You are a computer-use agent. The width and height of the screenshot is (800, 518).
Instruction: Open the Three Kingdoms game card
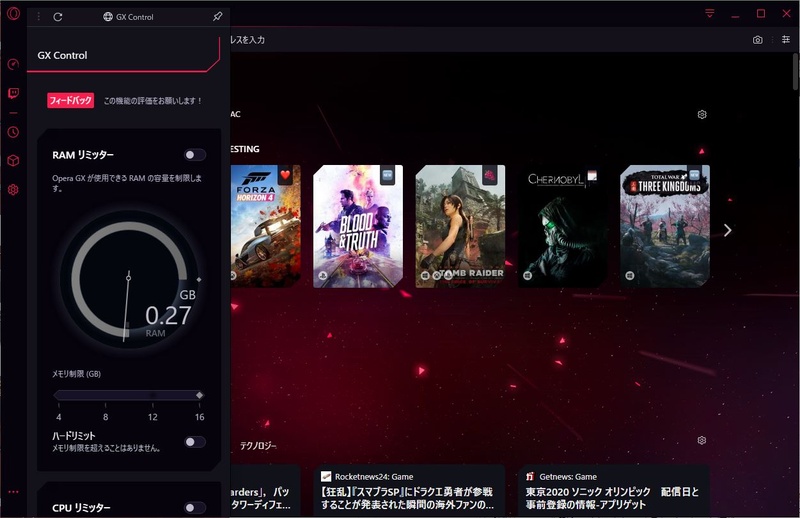[x=665, y=226]
